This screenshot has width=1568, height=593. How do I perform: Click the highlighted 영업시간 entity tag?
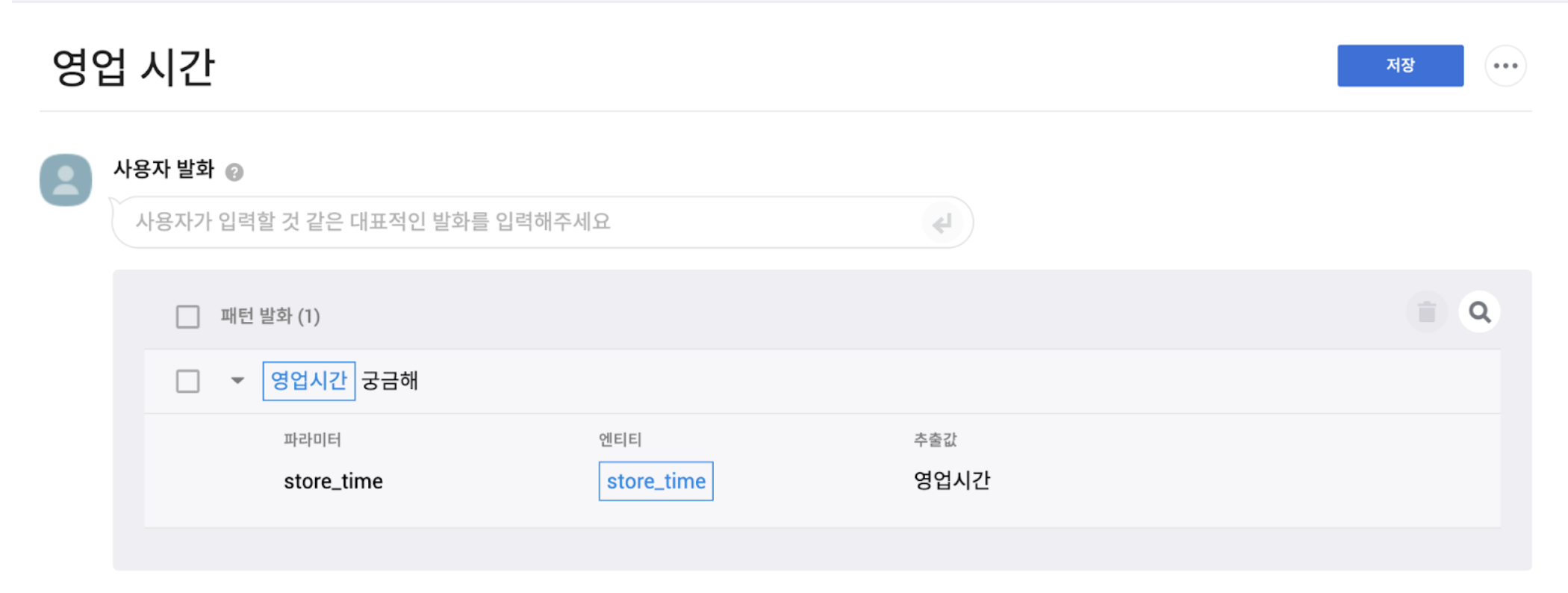point(308,381)
